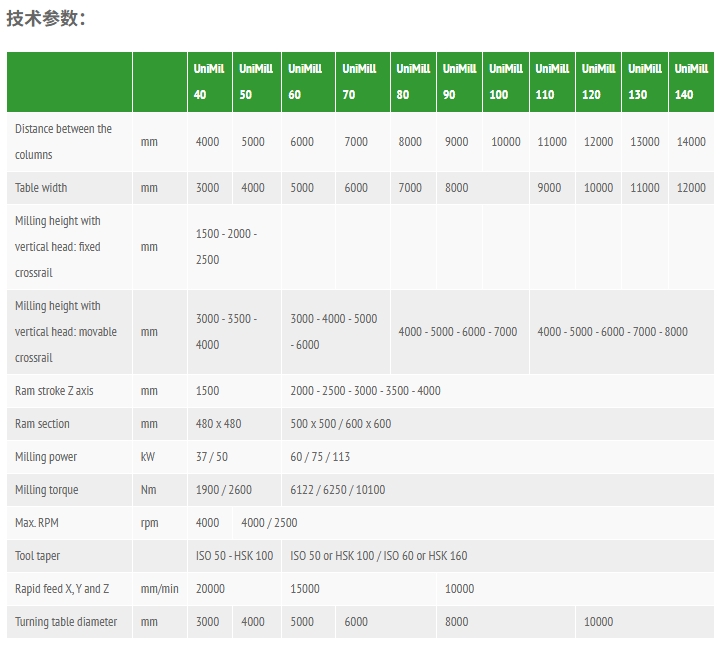The width and height of the screenshot is (720, 657).
Task: Select the 6122 / 6250 / 10100 torque value
Action: point(338,490)
